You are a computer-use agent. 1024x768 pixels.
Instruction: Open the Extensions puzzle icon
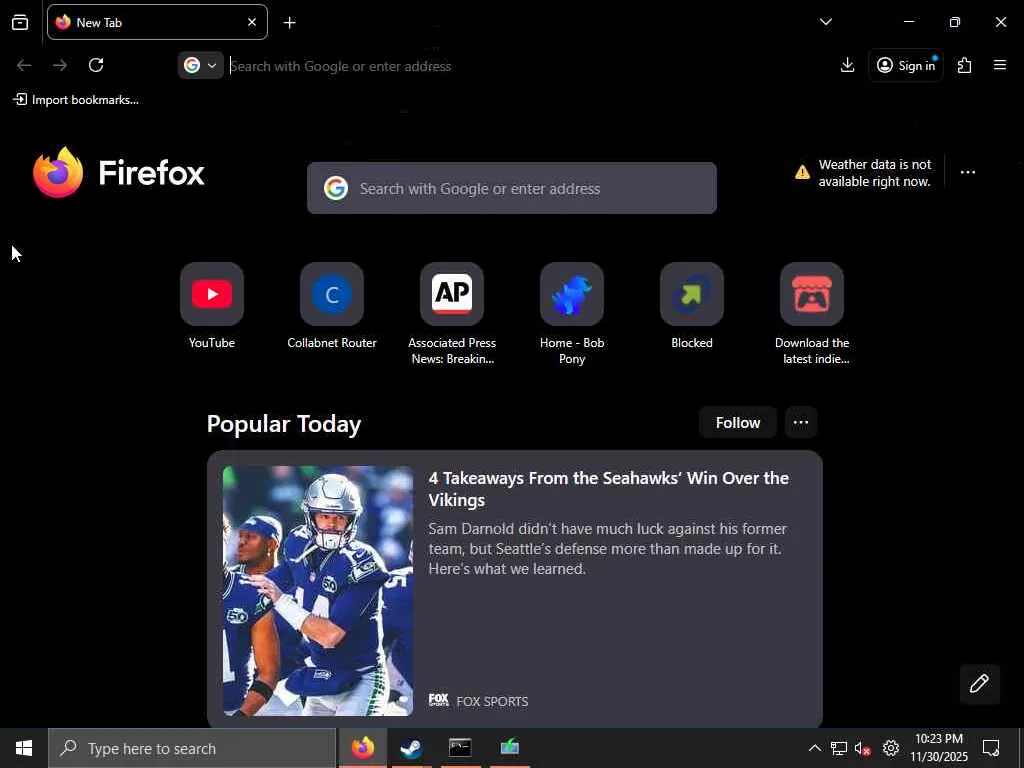pyautogui.click(x=965, y=65)
